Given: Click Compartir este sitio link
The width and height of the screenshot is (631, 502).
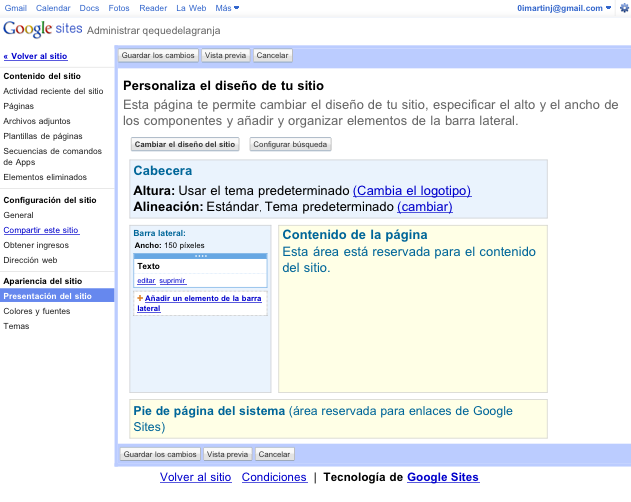Looking at the screenshot, I should click(x=41, y=230).
